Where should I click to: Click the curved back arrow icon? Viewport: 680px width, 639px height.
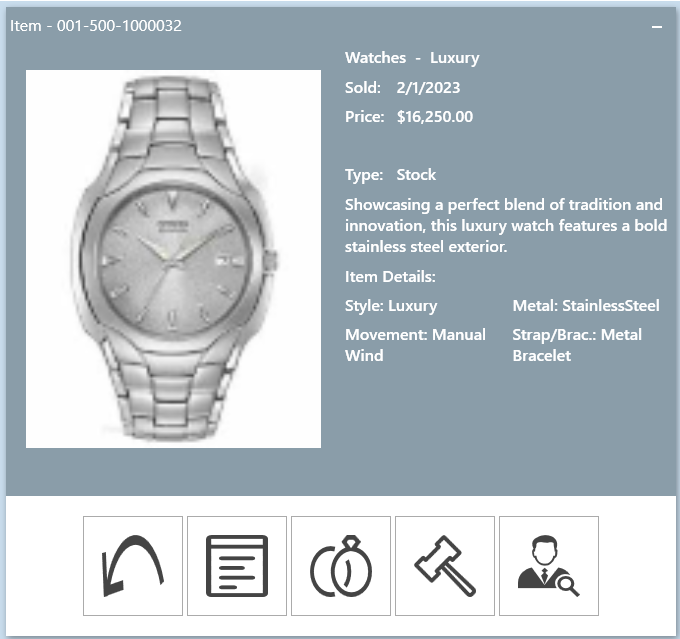click(x=133, y=566)
